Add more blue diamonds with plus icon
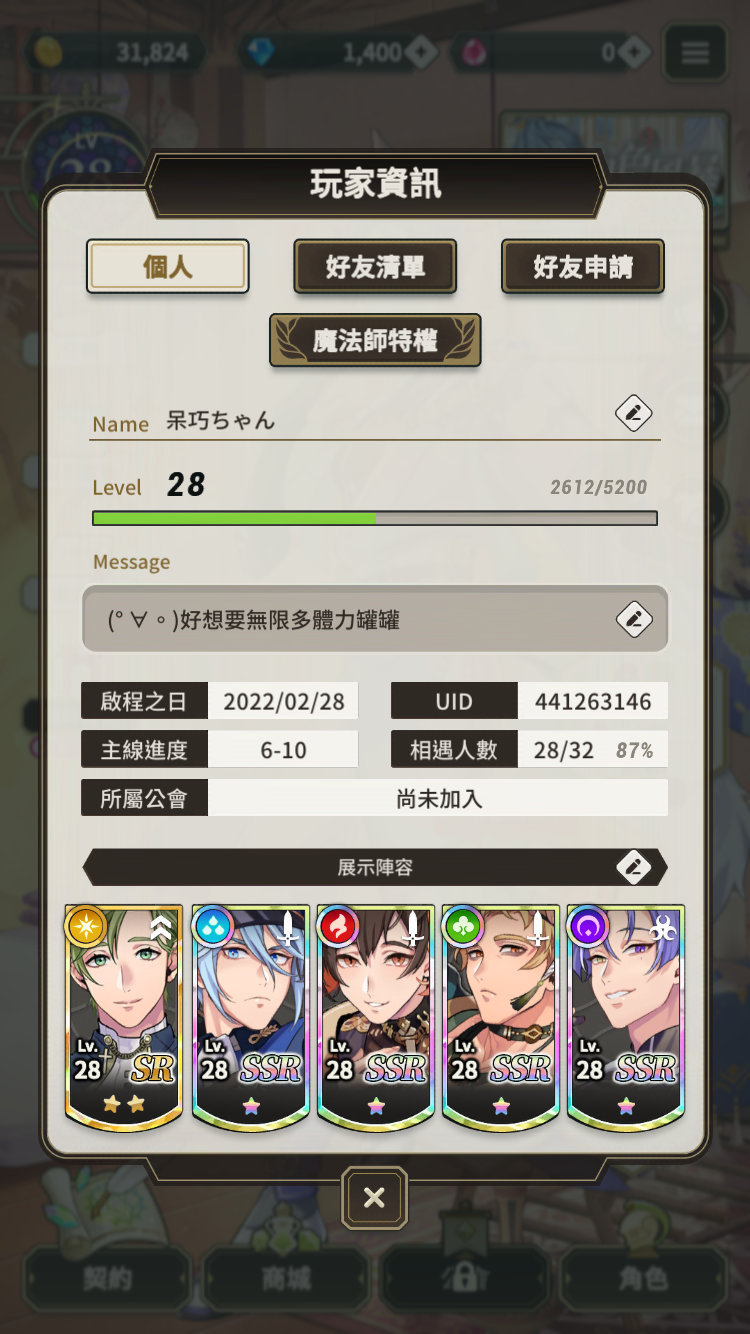The width and height of the screenshot is (750, 1334). pos(420,52)
